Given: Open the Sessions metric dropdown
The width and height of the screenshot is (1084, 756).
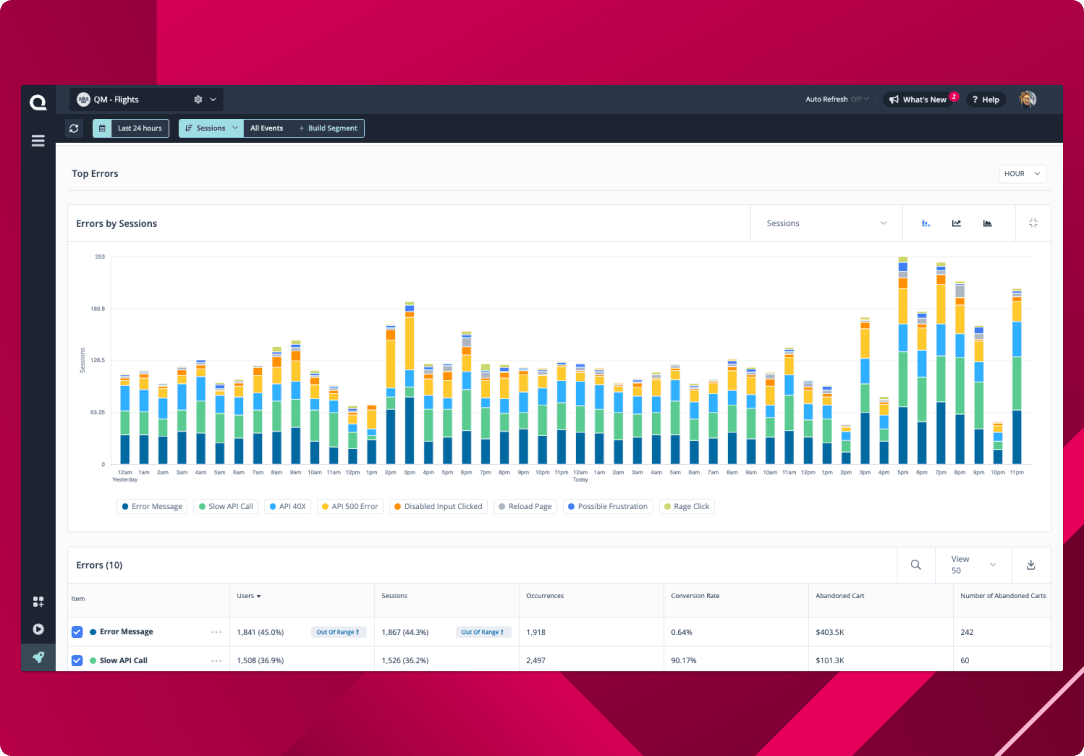Looking at the screenshot, I should click(x=826, y=223).
